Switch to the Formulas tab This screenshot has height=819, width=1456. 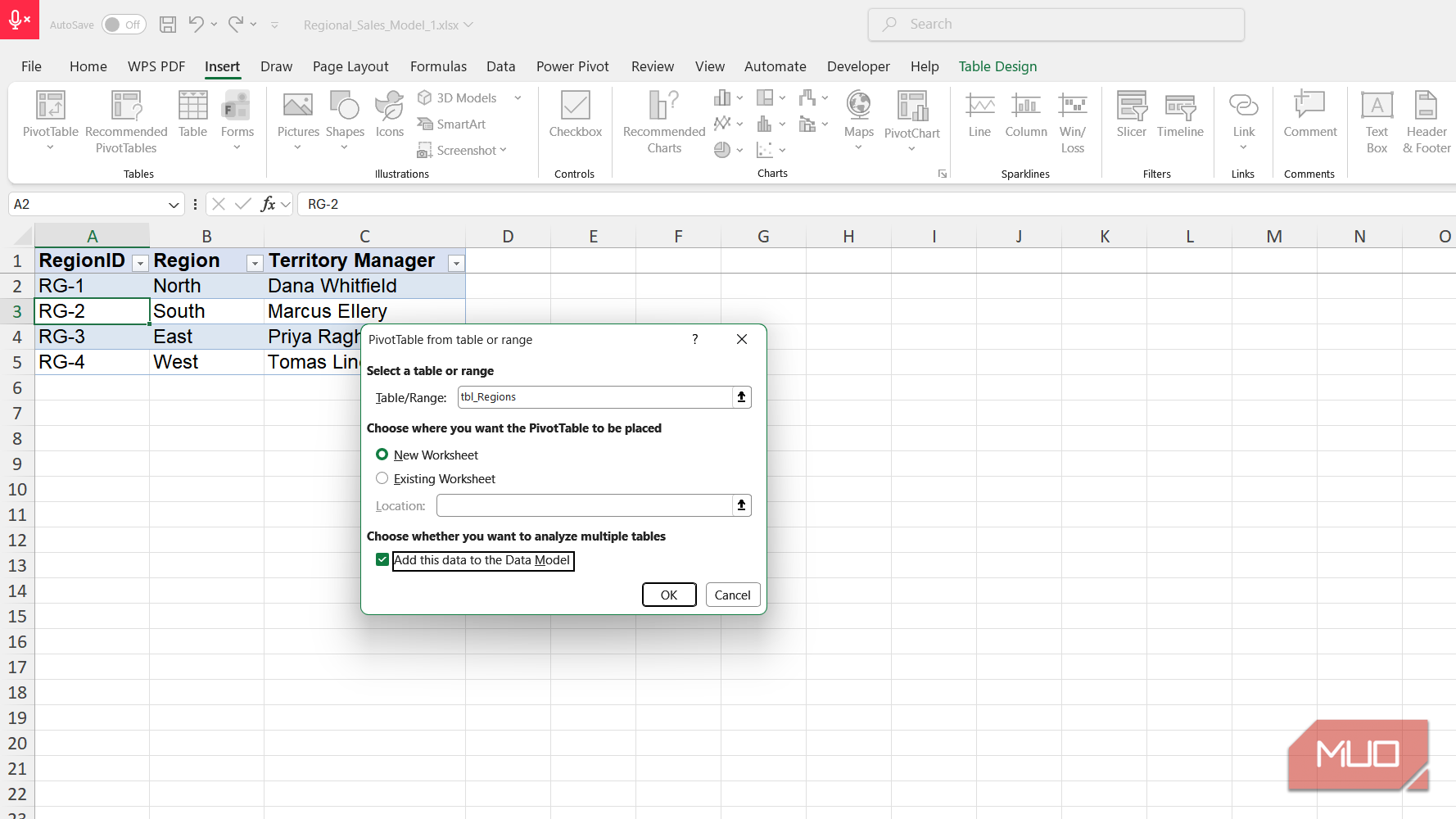438,66
